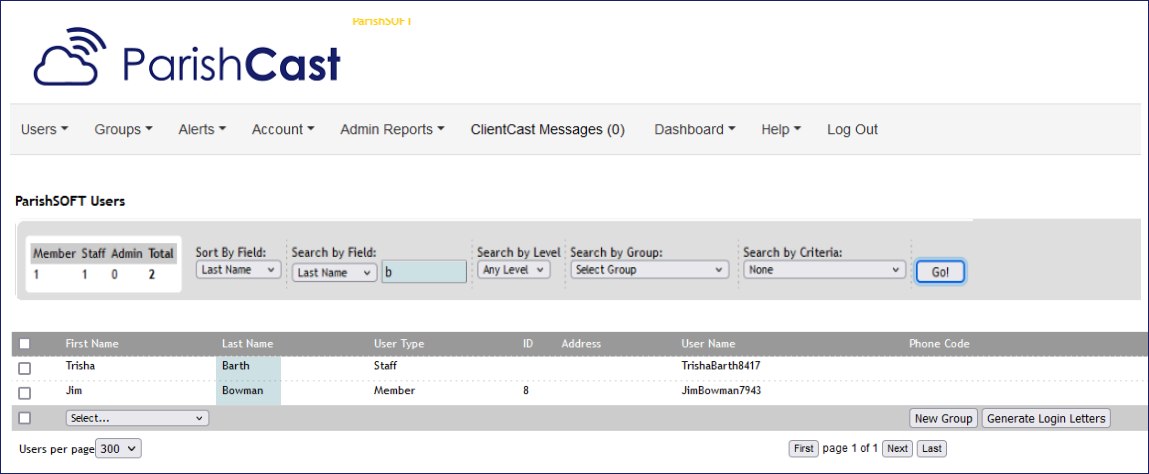Image resolution: width=1149 pixels, height=474 pixels.
Task: Open the Admin Reports menu
Action: (393, 130)
